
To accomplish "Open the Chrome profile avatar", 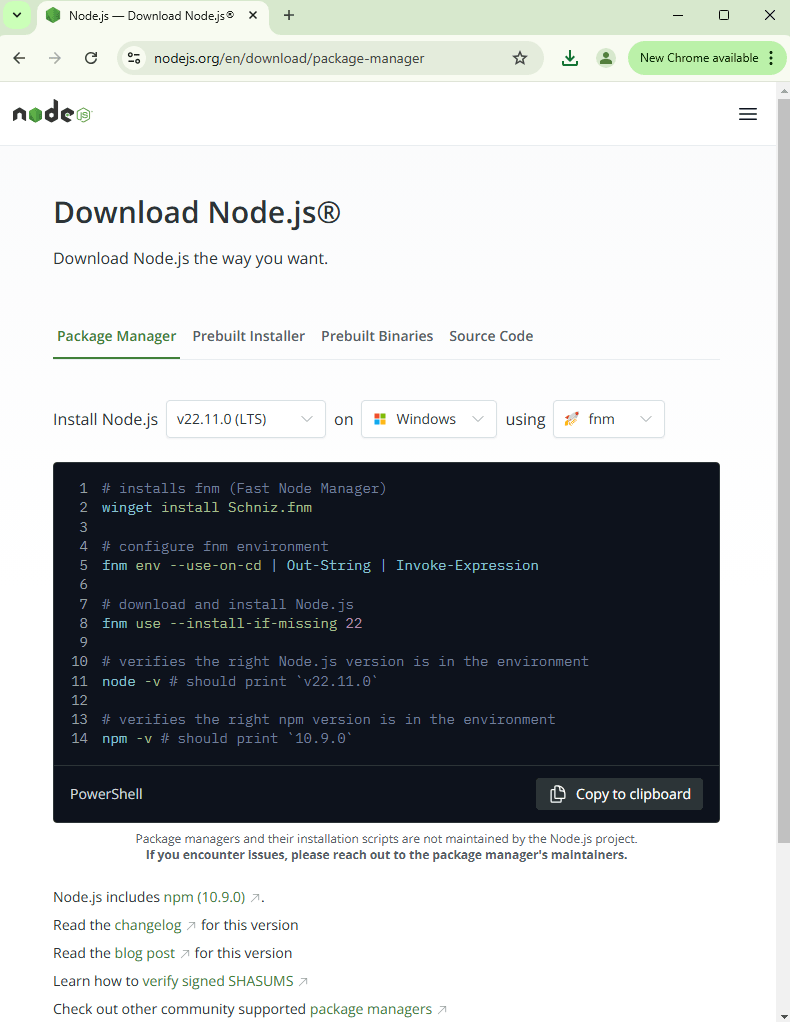I will tap(606, 58).
